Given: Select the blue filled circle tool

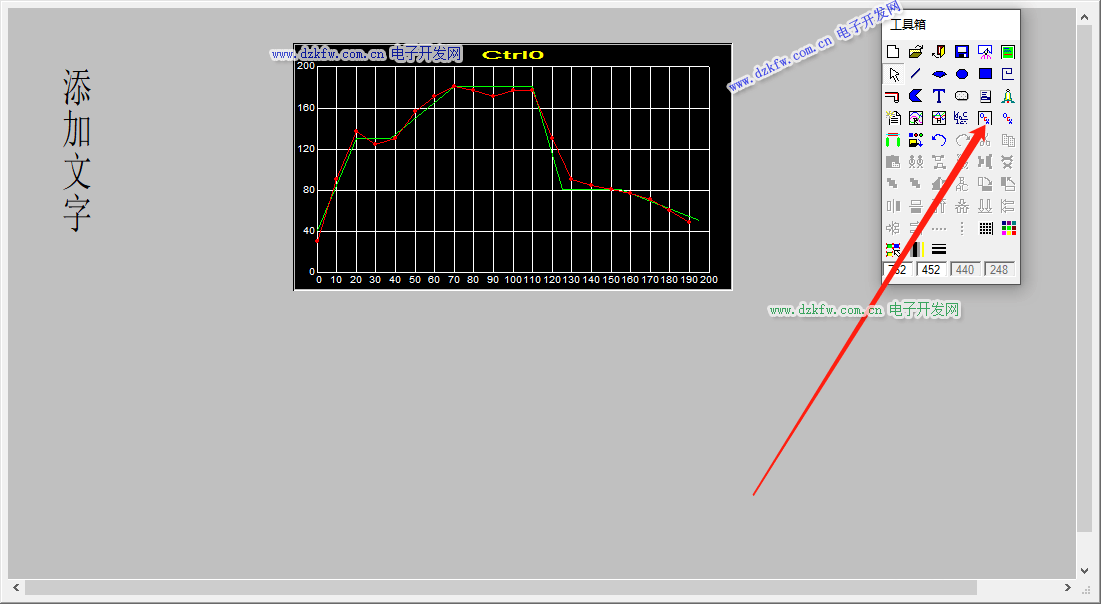Looking at the screenshot, I should click(962, 74).
